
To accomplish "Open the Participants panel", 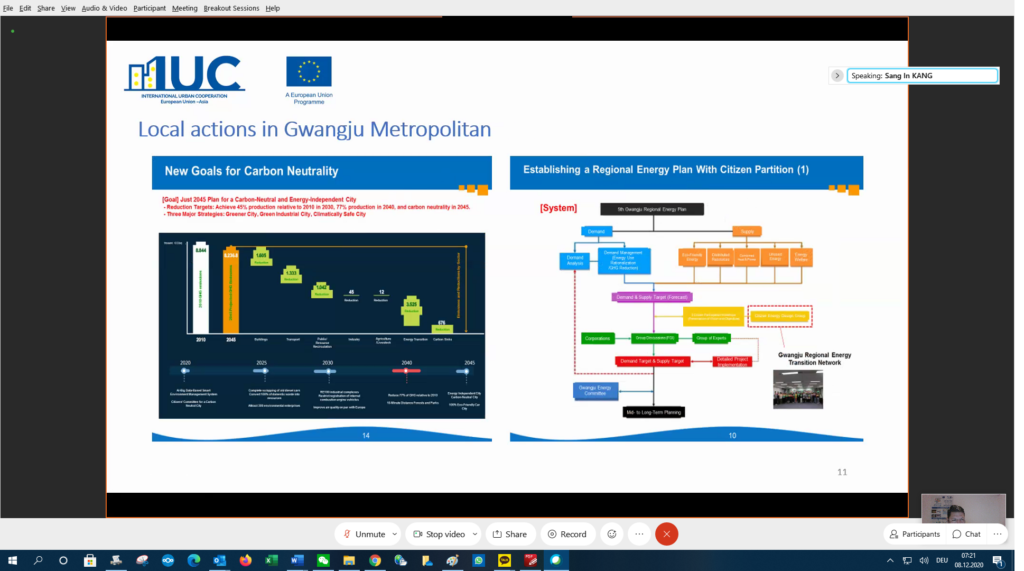I will pos(913,534).
